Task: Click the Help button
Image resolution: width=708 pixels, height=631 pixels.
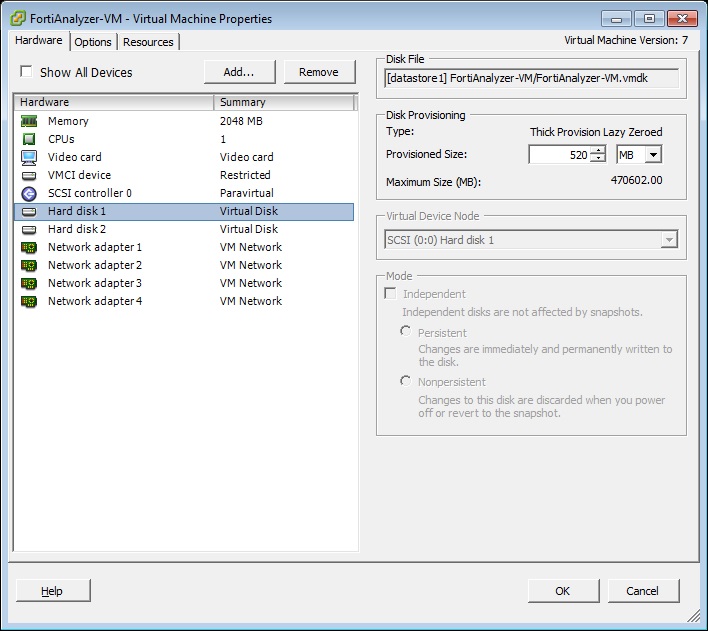Action: pyautogui.click(x=53, y=591)
